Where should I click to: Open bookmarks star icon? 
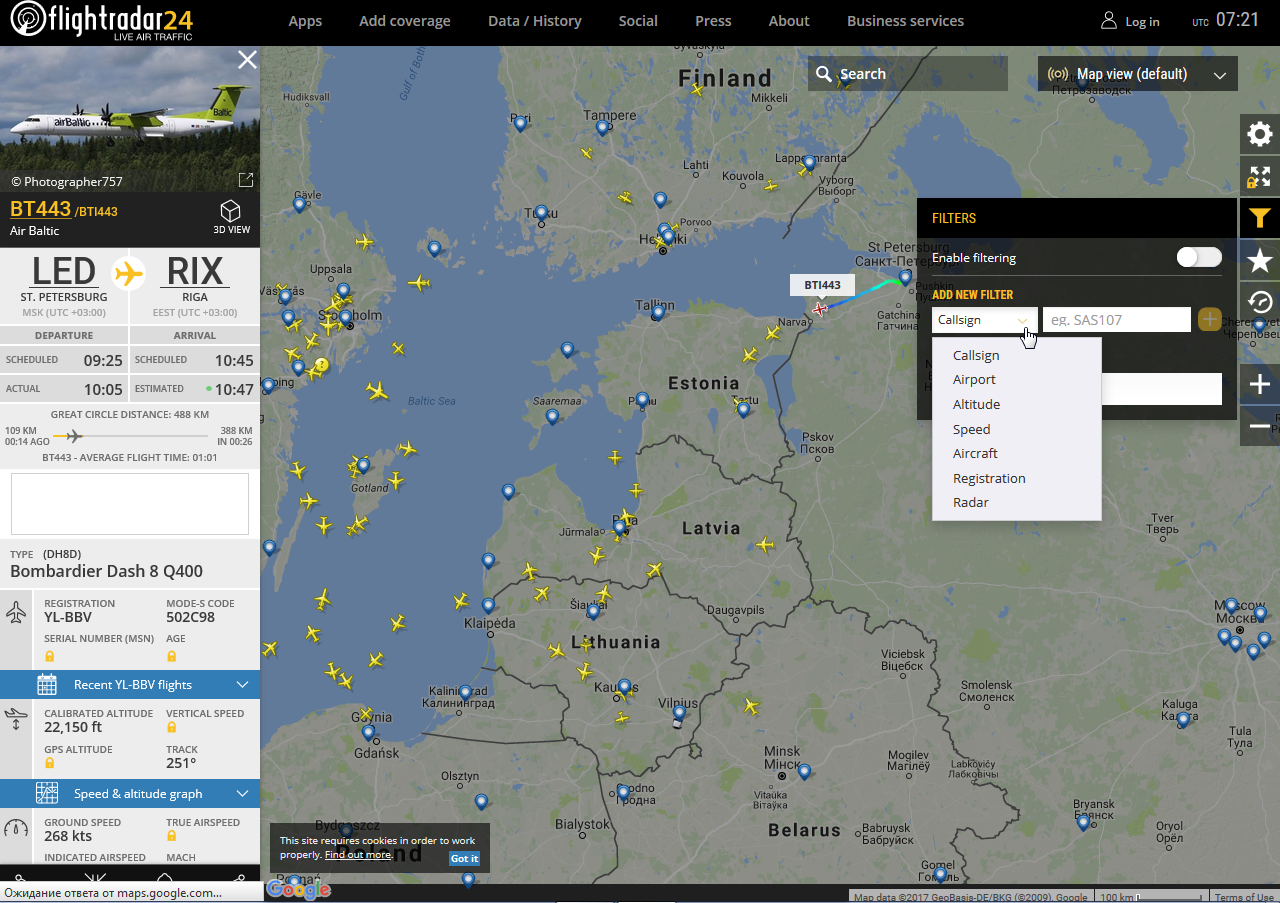point(1260,261)
